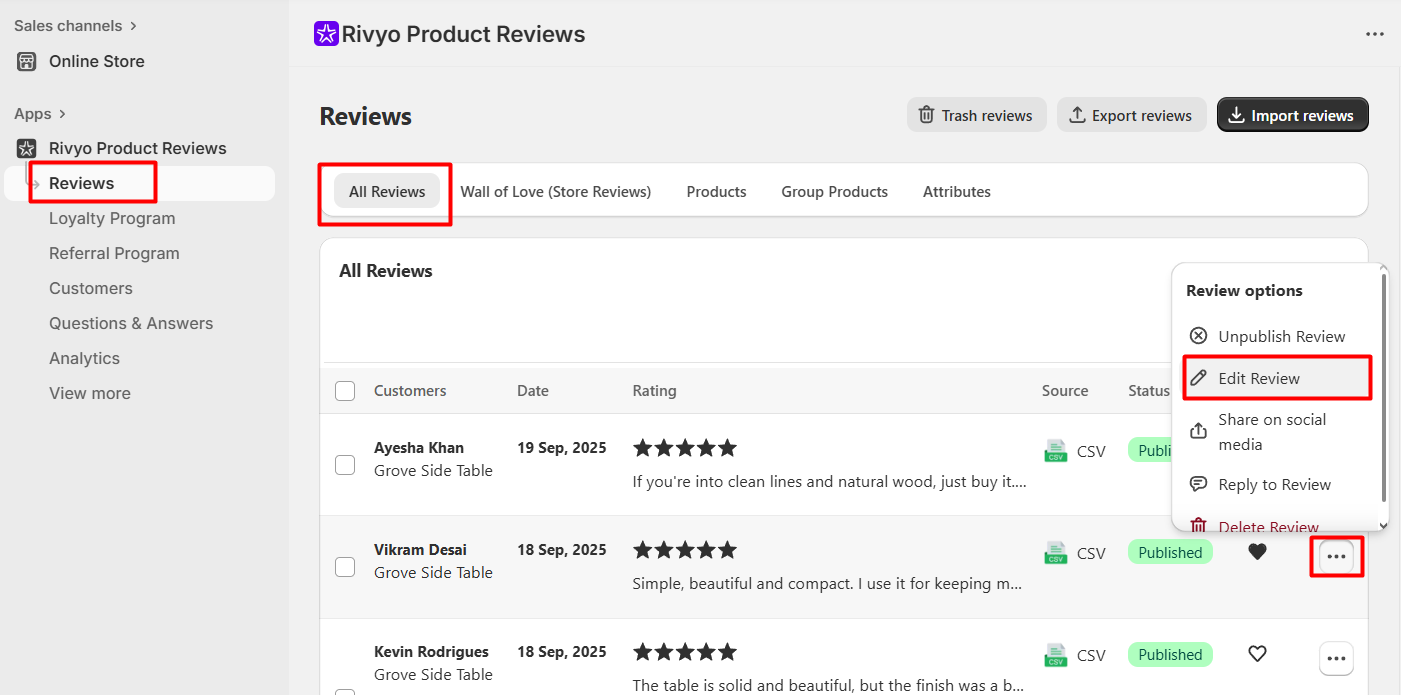
Task: Select Ayesha Khan review checkbox
Action: 345,465
